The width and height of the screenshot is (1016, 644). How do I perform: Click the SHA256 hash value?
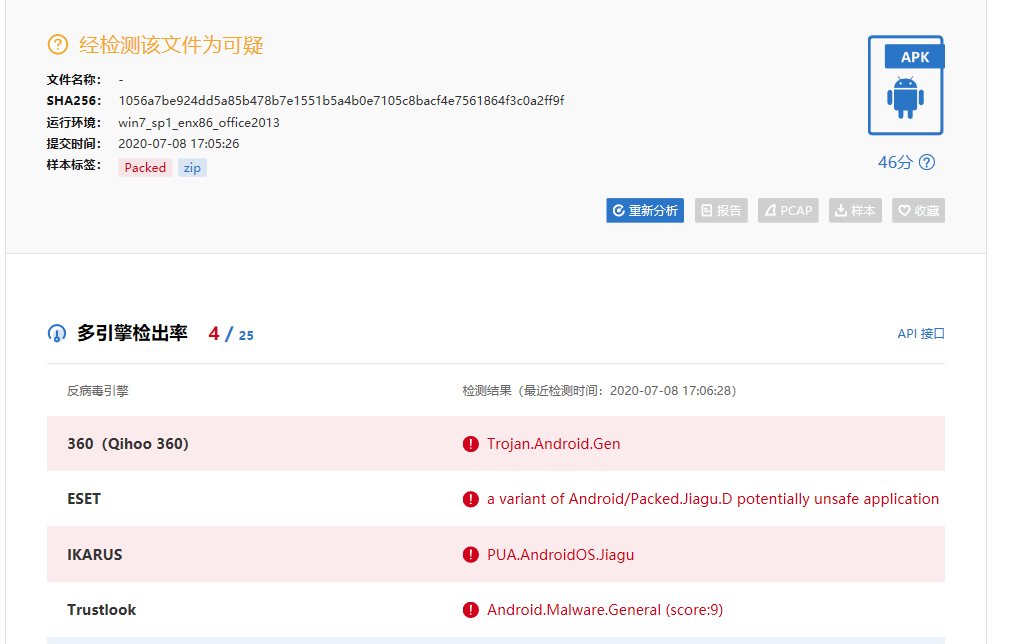[x=341, y=101]
